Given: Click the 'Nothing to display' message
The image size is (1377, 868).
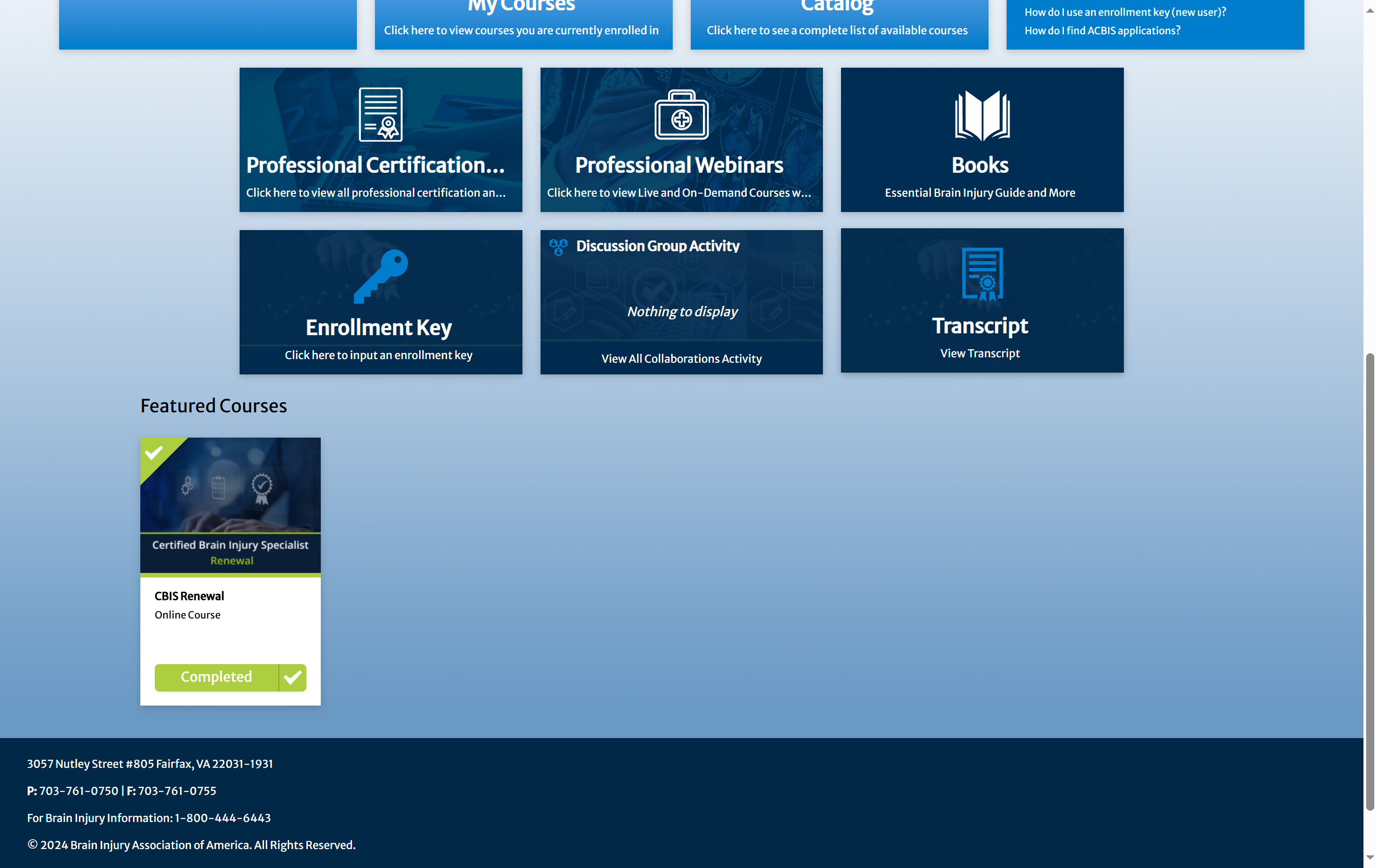Looking at the screenshot, I should pos(682,312).
